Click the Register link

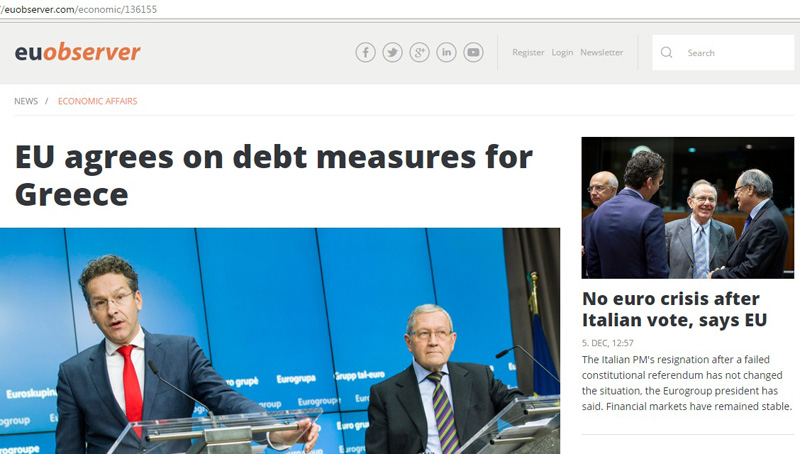528,53
